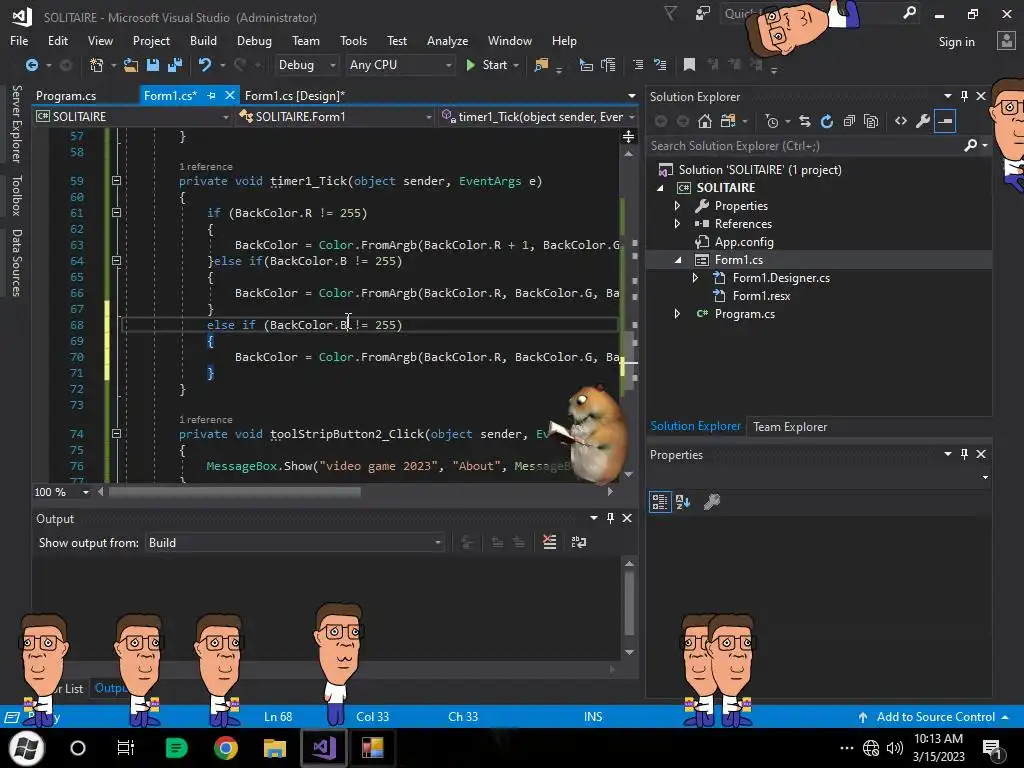Open the Build menu
1024x768 pixels.
point(203,40)
